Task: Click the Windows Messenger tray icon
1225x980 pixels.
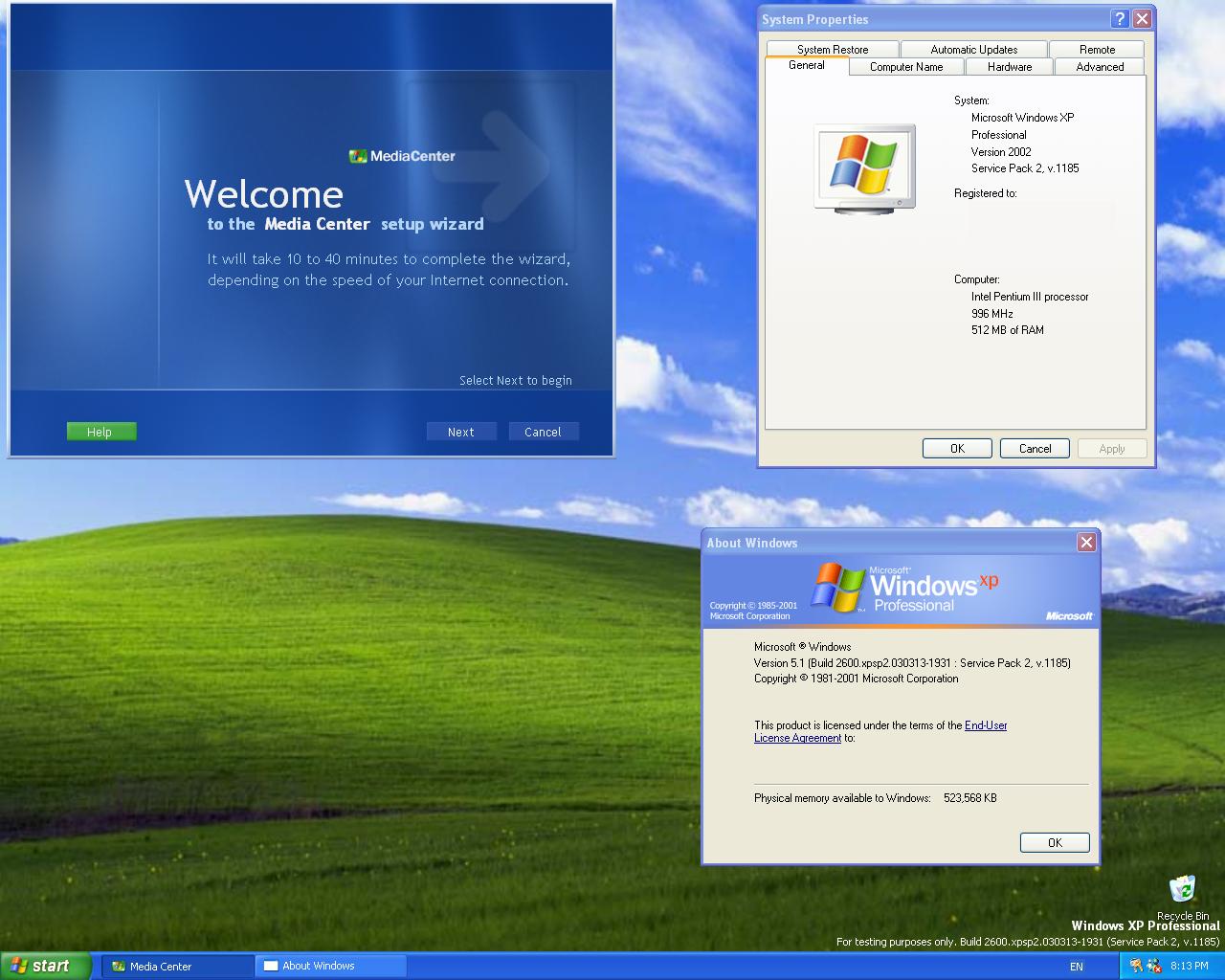Action: (x=1153, y=966)
